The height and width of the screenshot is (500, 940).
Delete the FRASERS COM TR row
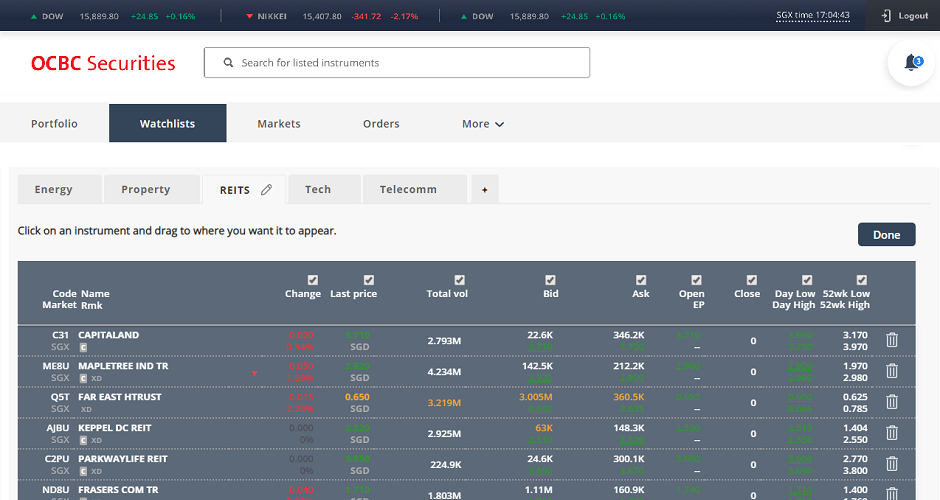coord(892,493)
